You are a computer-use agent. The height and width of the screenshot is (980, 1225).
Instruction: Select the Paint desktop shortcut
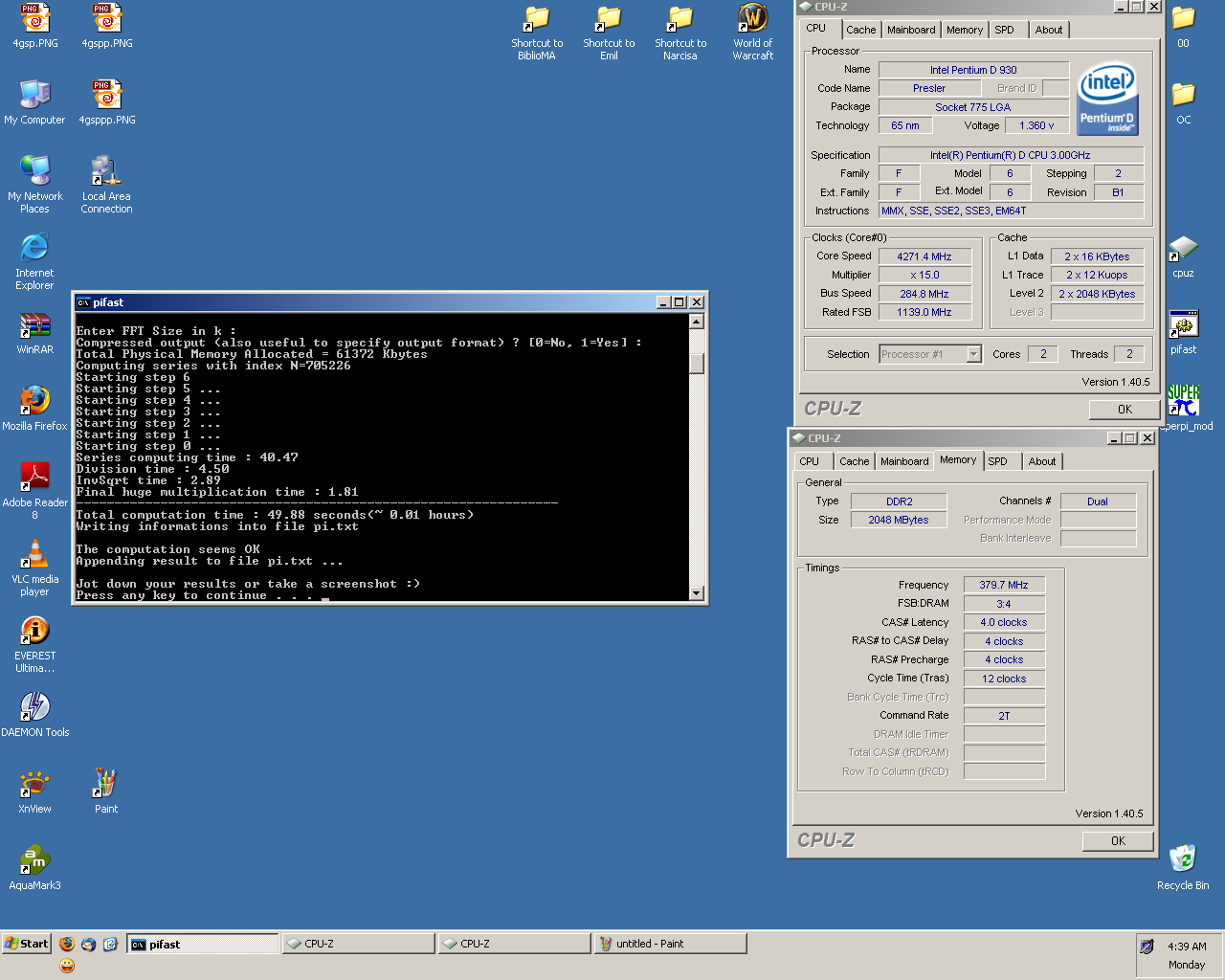point(105,791)
